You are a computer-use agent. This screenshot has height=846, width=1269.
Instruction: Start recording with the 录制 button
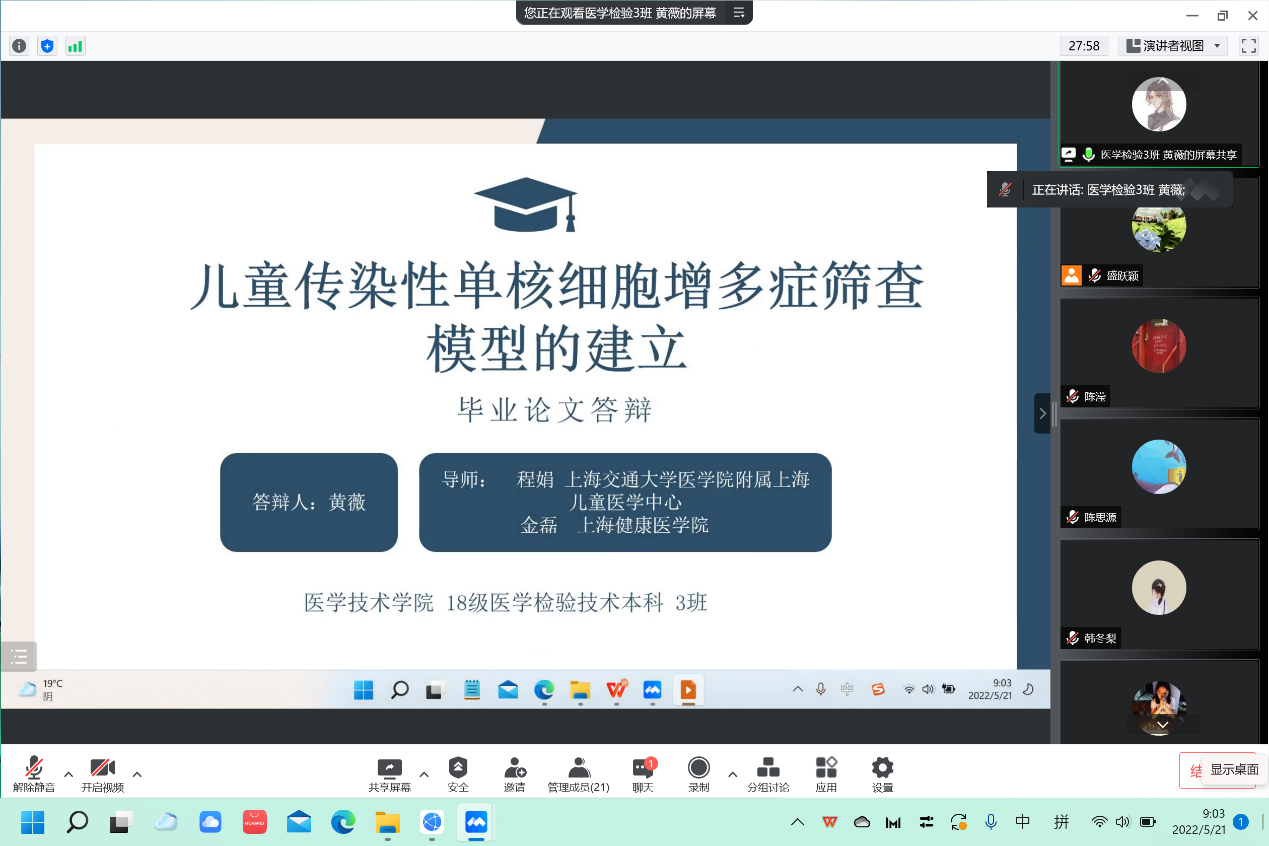(698, 773)
